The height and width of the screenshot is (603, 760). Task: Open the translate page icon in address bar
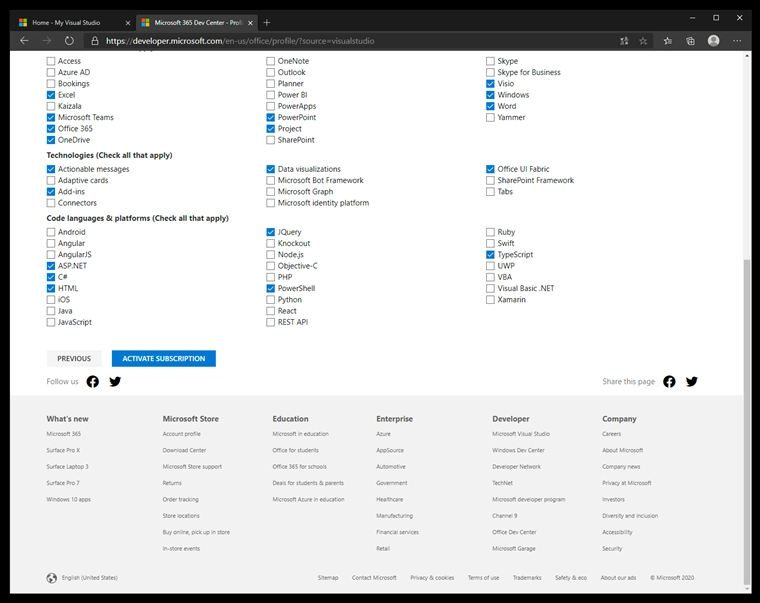(x=624, y=41)
